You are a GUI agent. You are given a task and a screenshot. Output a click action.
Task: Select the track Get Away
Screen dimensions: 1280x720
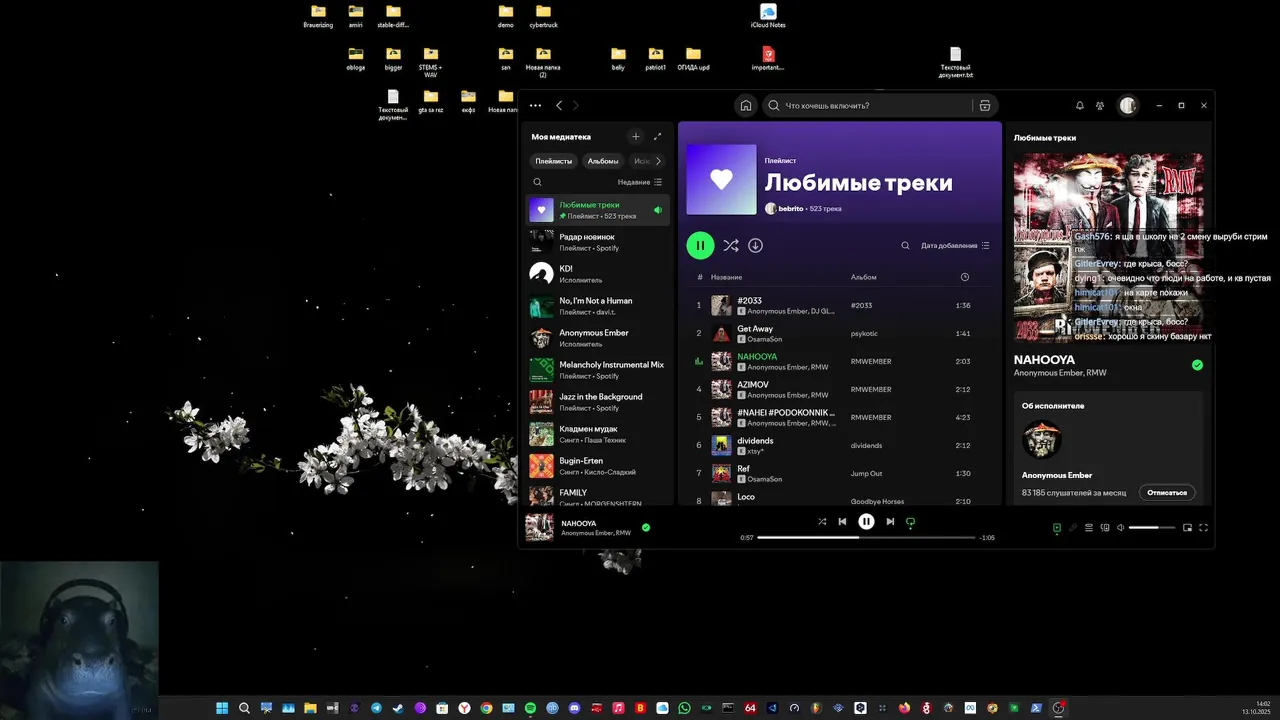point(839,333)
